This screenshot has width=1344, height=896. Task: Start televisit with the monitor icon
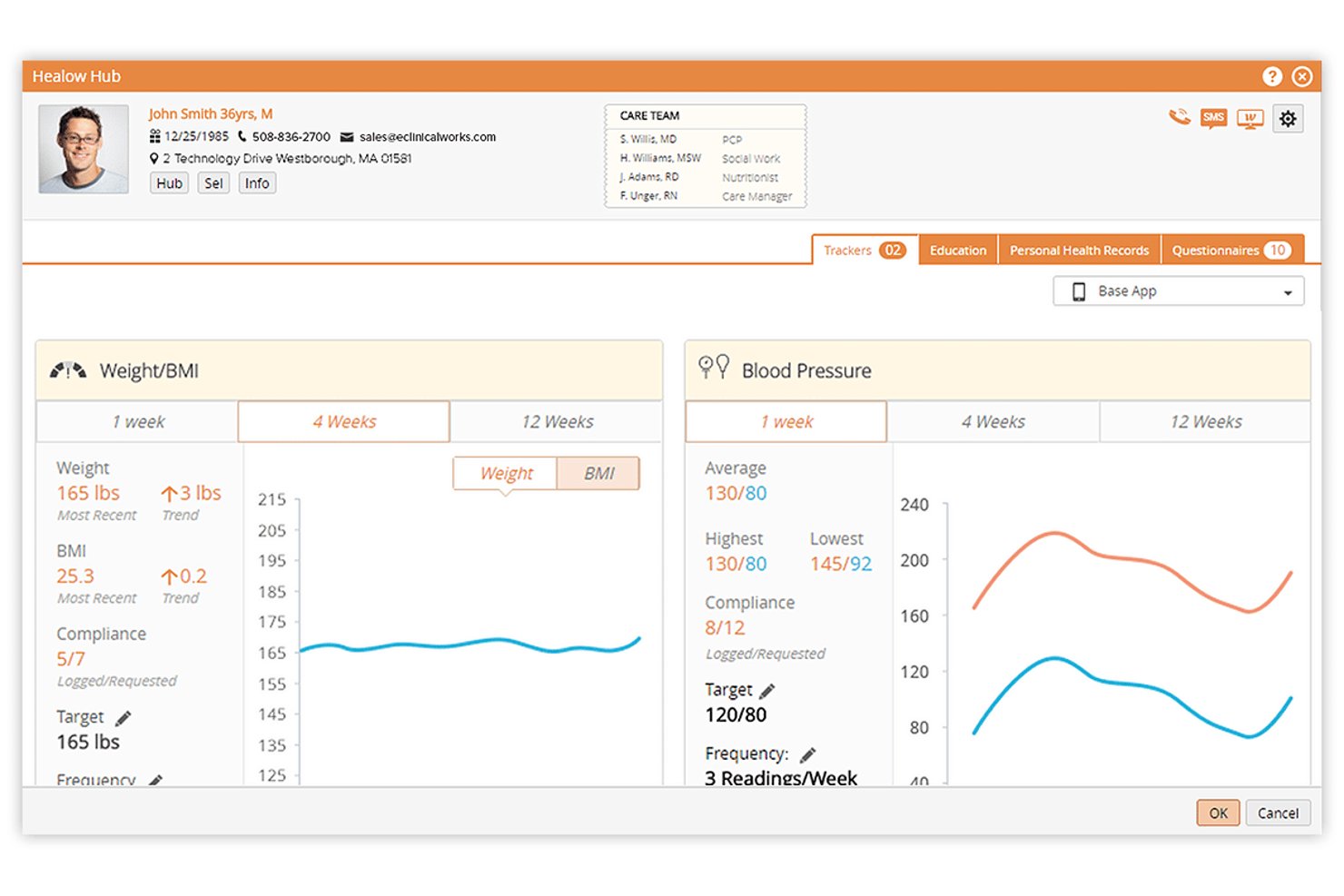pos(1250,119)
